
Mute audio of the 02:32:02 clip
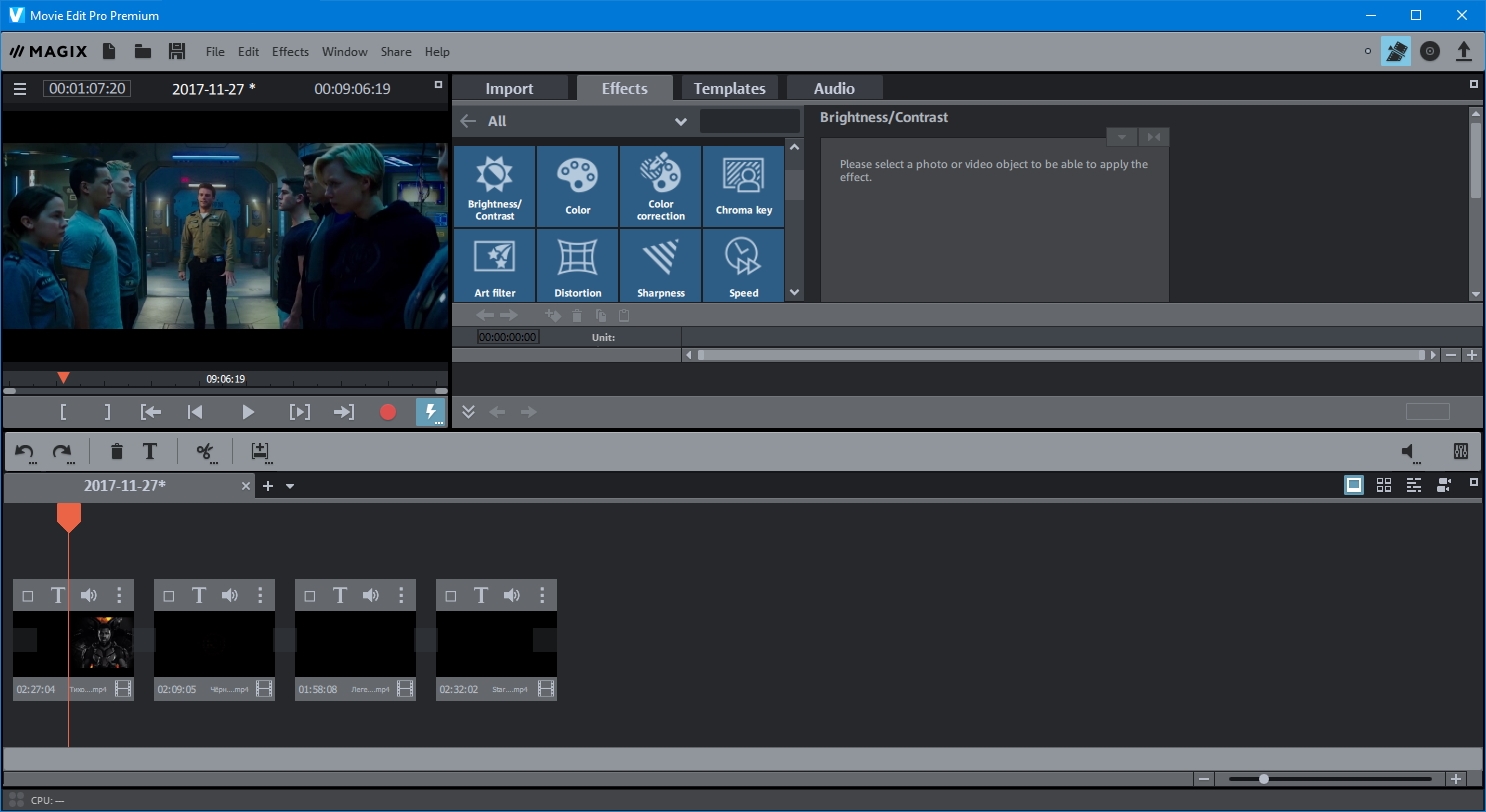[x=512, y=596]
